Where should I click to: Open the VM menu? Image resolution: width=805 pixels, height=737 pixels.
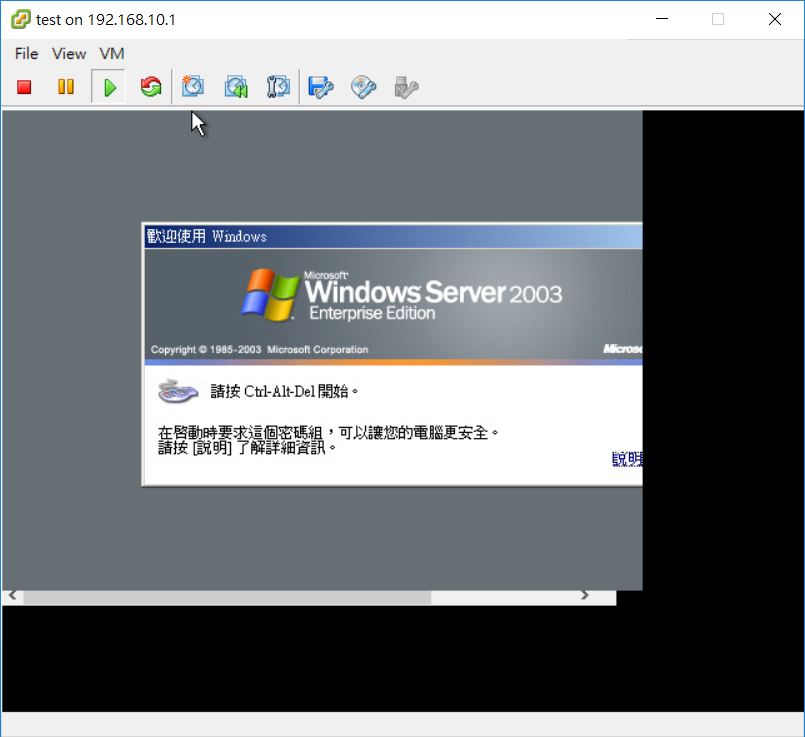click(x=112, y=53)
